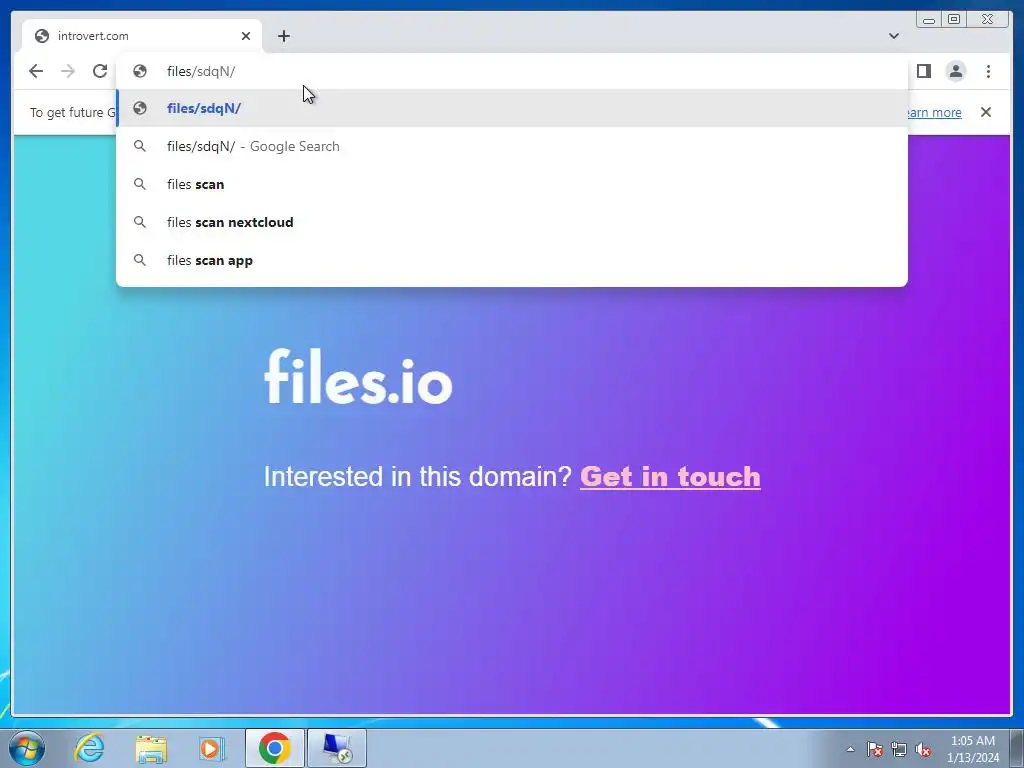Click the network status tray icon
The width and height of the screenshot is (1024, 768).
point(899,749)
